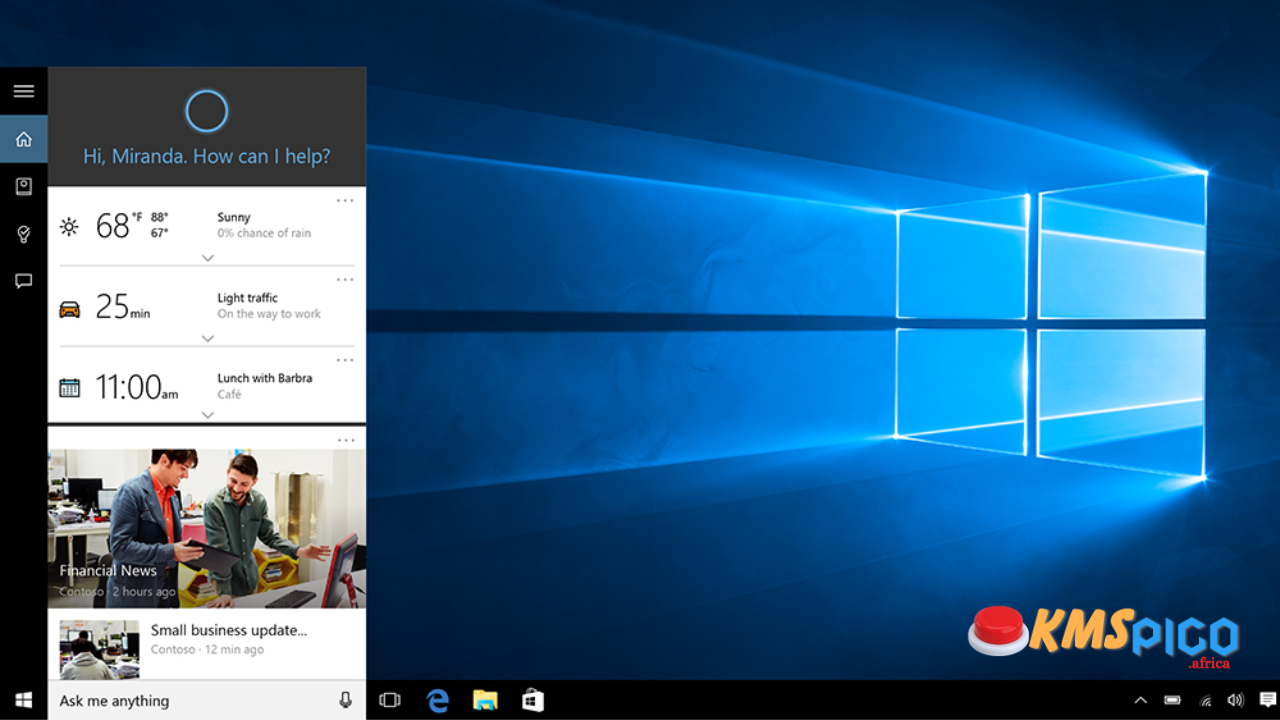The image size is (1280, 720).
Task: Click Lunch with Barbra event title
Action: [x=264, y=378]
